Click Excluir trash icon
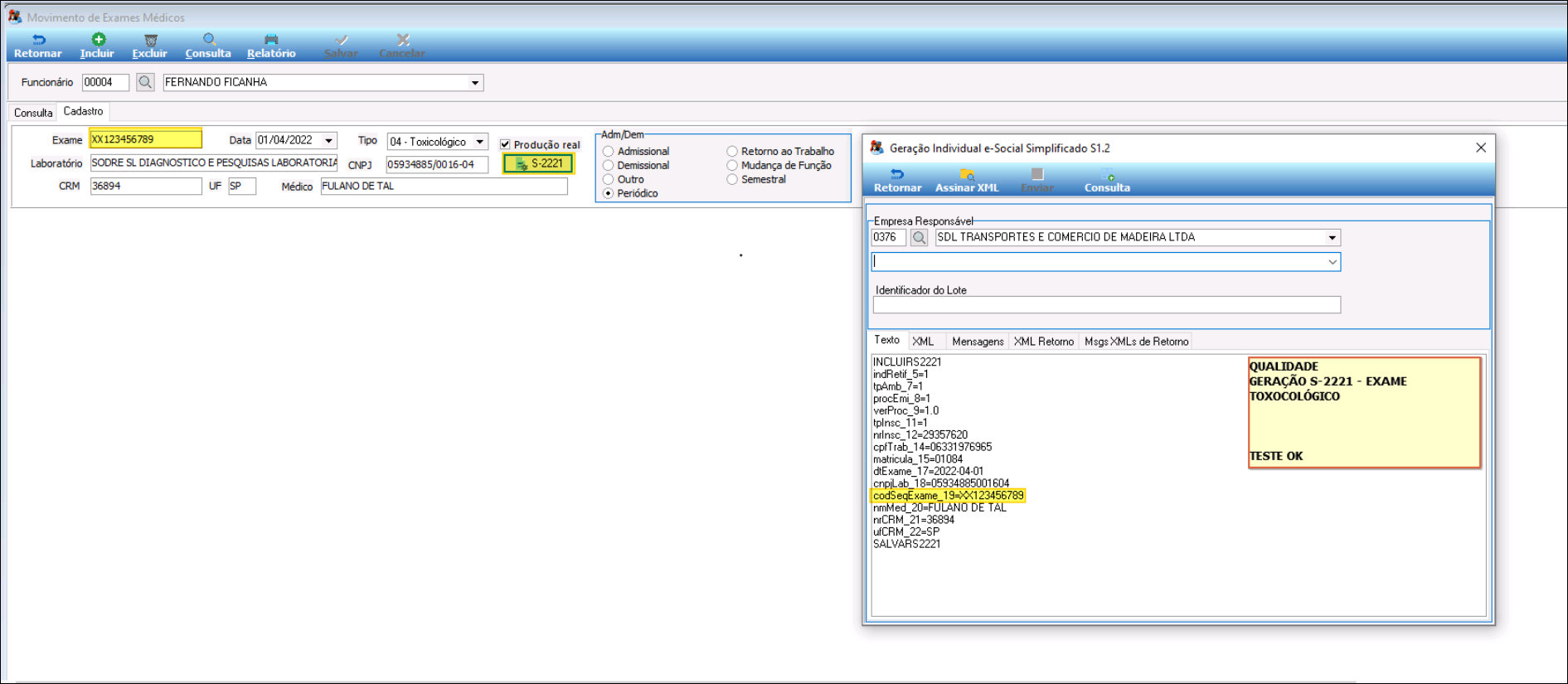The width and height of the screenshot is (1568, 684). 150,40
